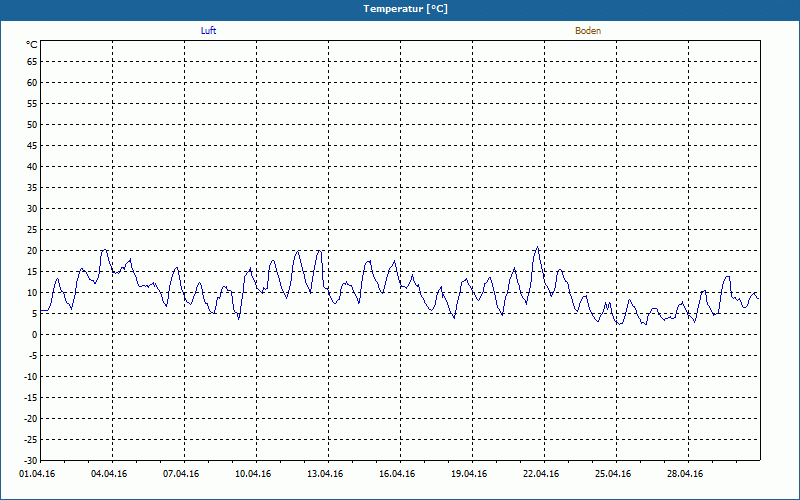
Task: Click the 10.04.16 date label
Action: [253, 473]
